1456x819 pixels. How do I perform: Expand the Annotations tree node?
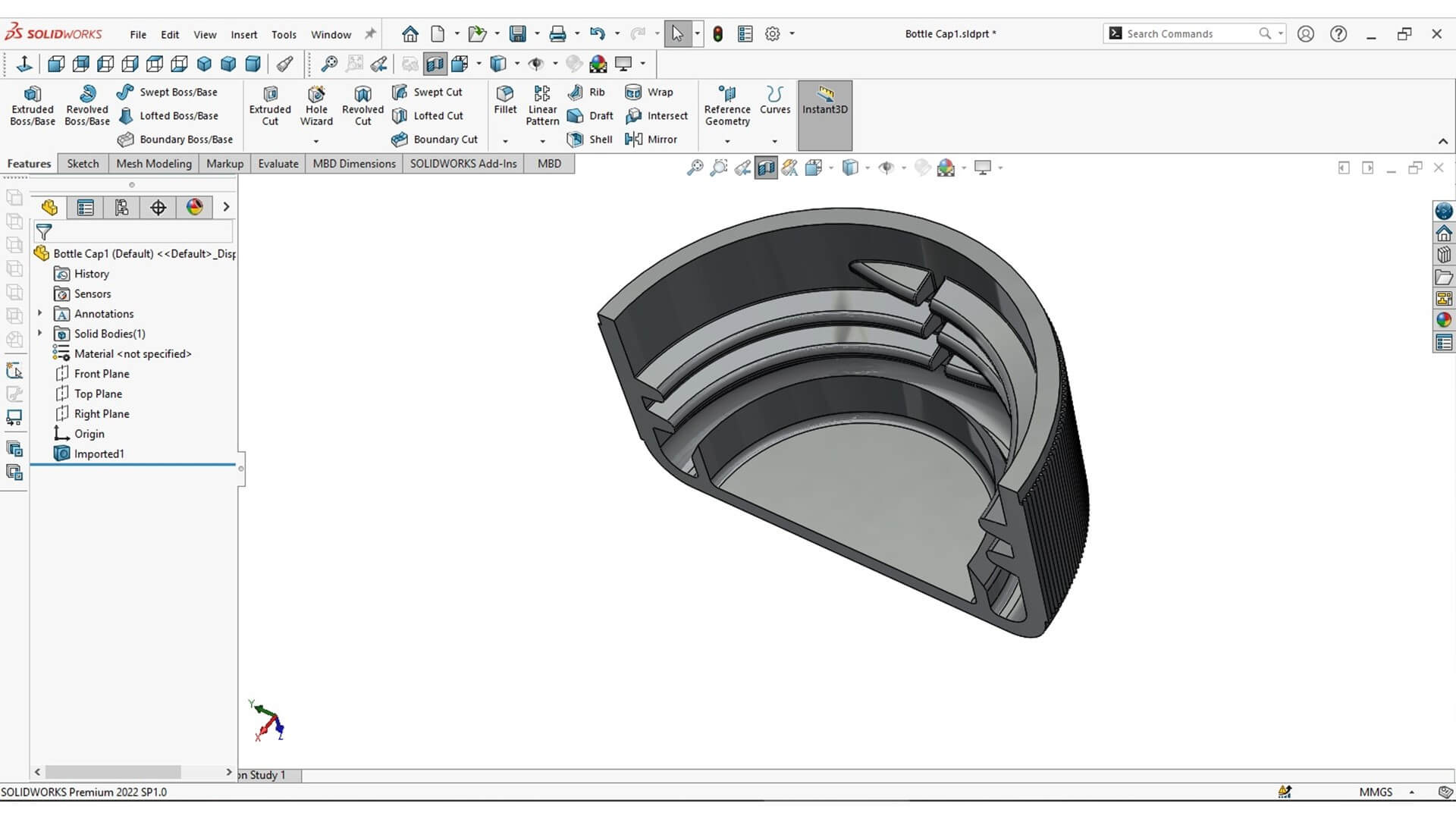click(x=40, y=313)
